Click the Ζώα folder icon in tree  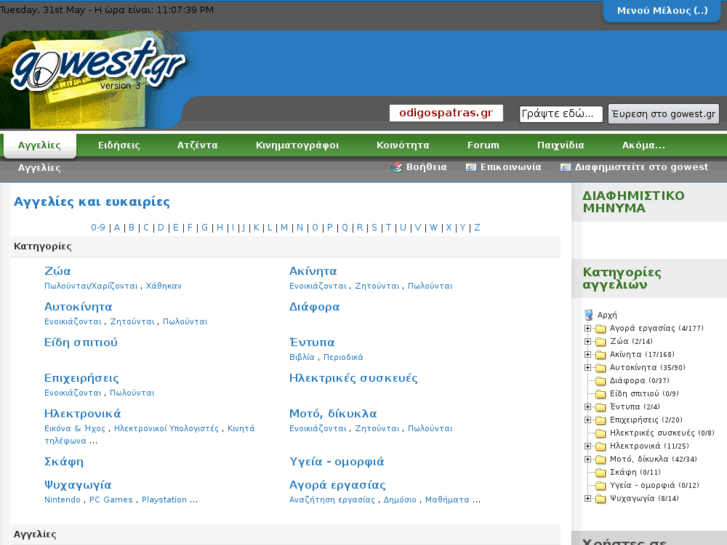600,341
